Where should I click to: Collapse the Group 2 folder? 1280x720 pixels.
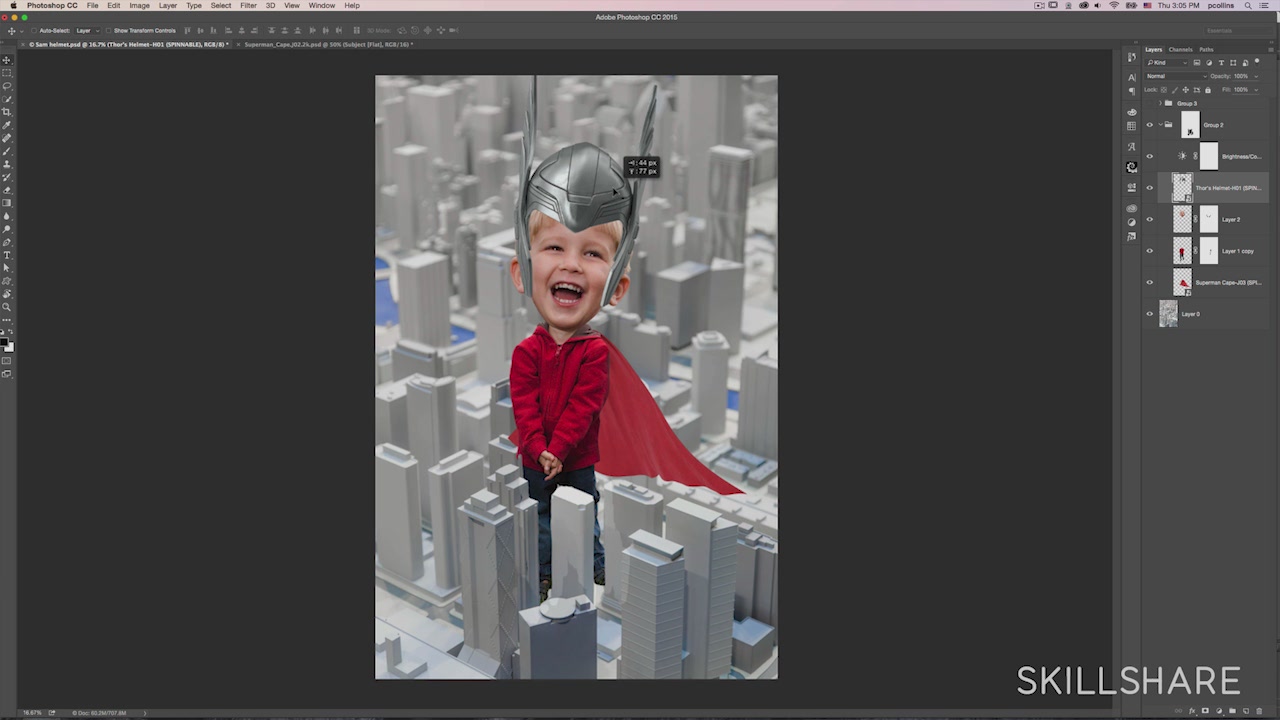(x=1160, y=125)
